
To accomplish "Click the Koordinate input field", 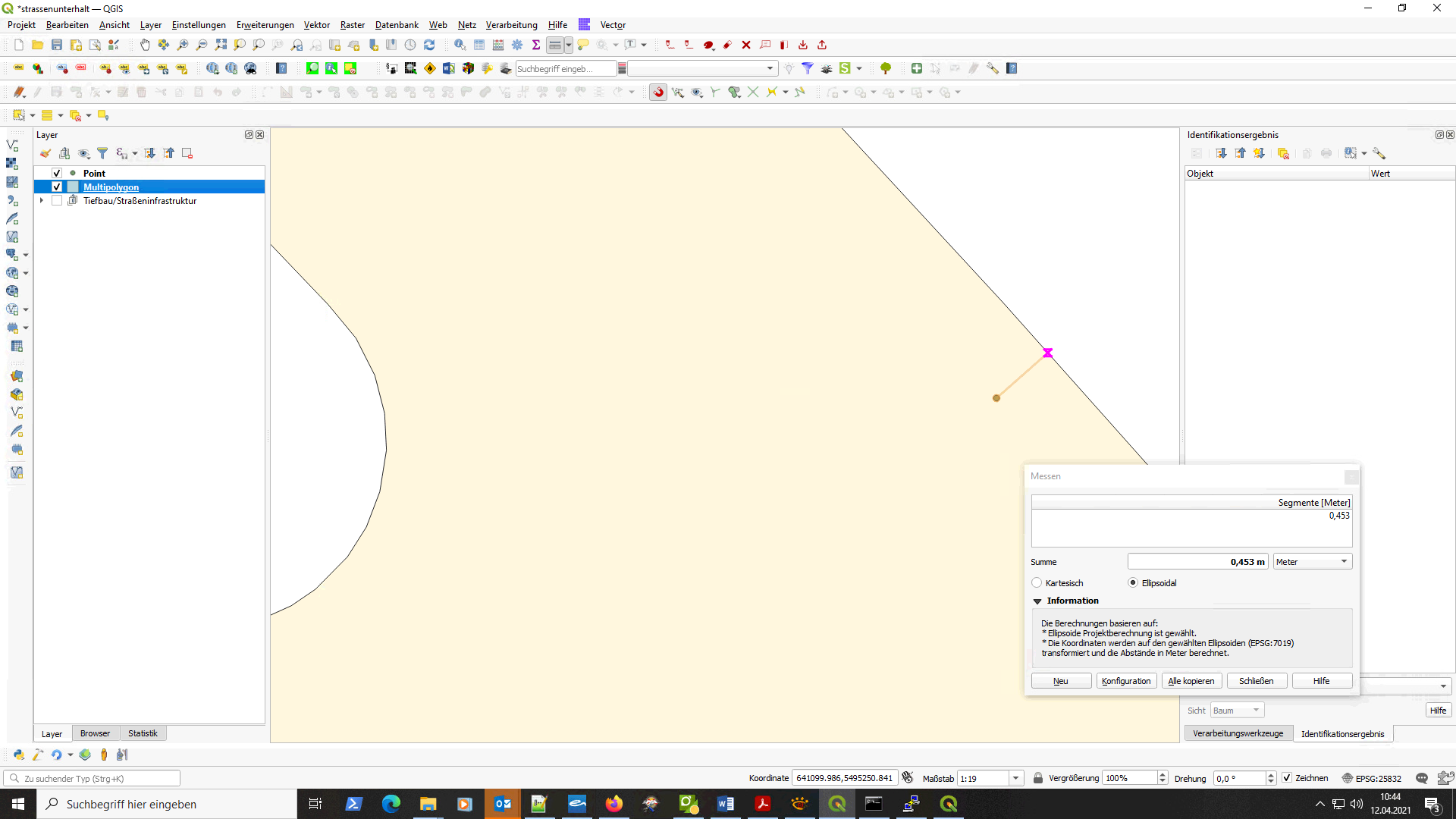I will [x=845, y=778].
